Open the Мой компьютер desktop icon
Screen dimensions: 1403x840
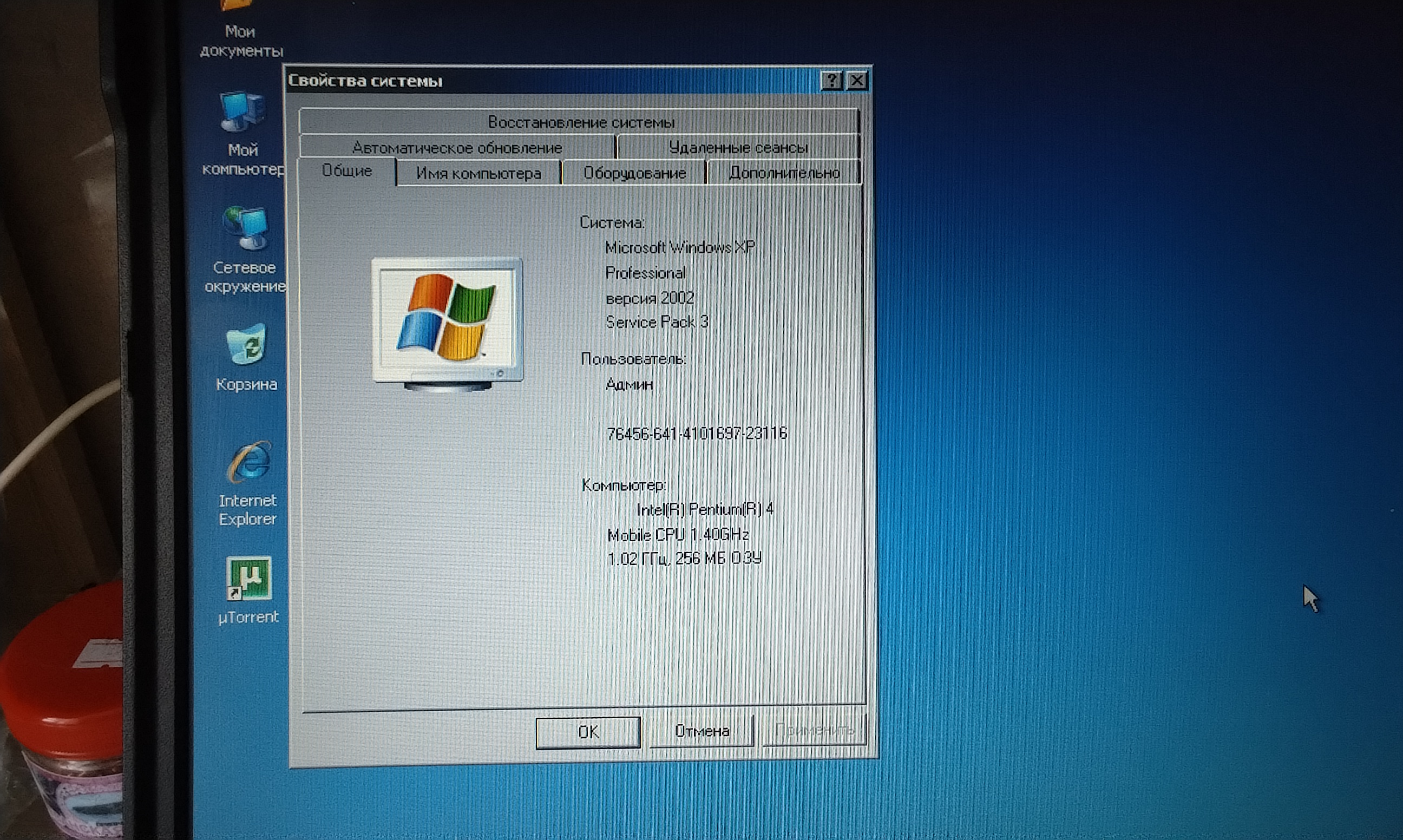pyautogui.click(x=244, y=113)
